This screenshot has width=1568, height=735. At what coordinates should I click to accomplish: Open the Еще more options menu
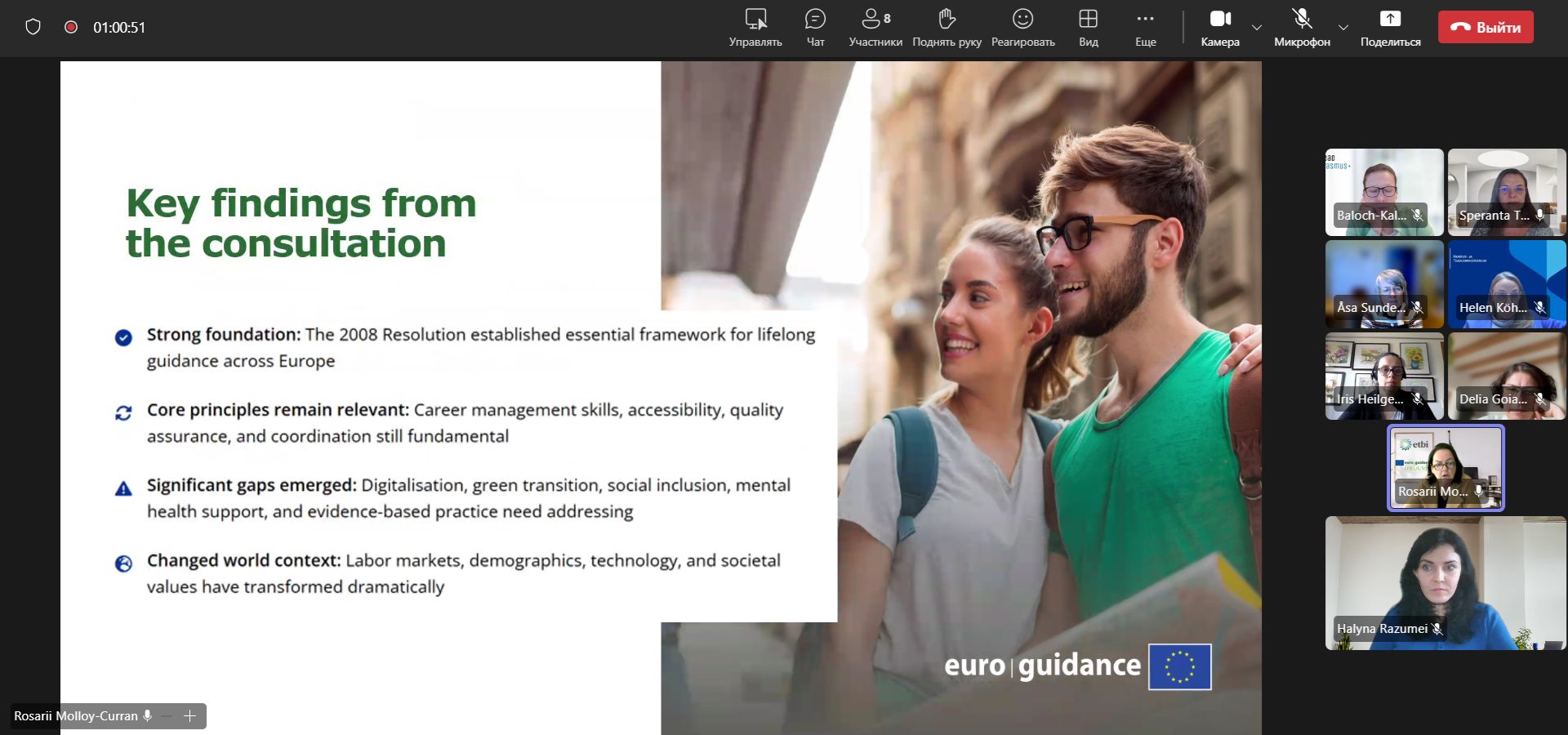[x=1145, y=28]
